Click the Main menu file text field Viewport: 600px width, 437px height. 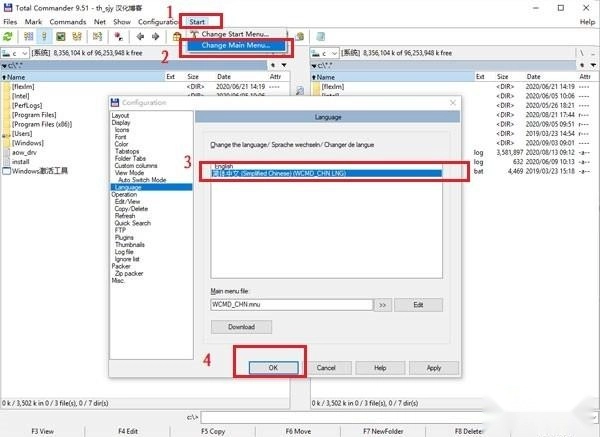click(x=290, y=304)
